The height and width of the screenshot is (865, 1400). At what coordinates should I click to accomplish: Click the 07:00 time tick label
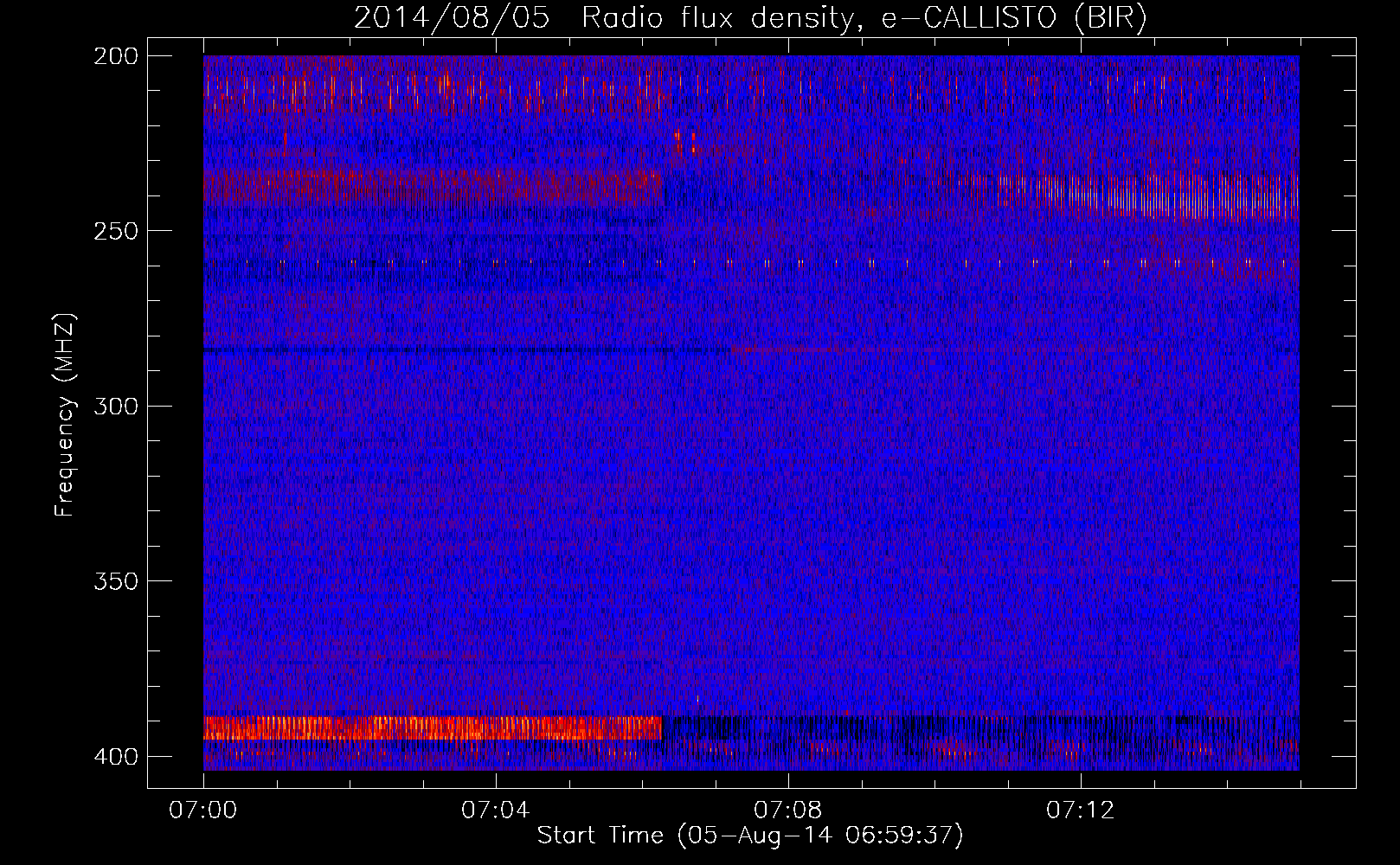(203, 811)
